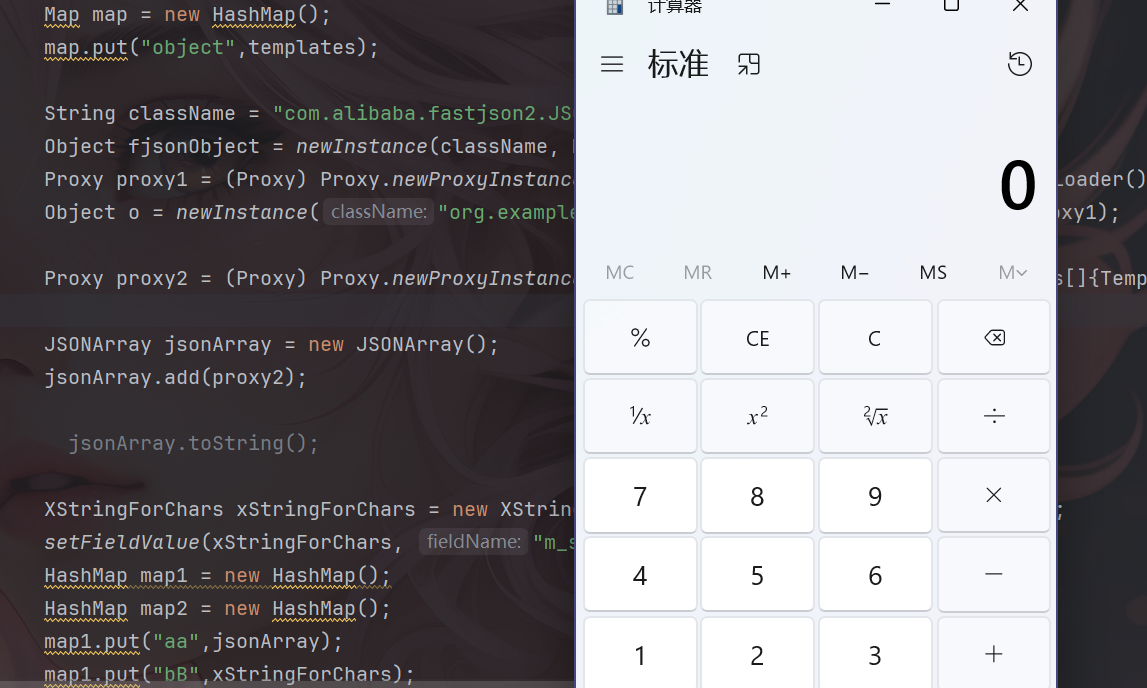Click 'HashMap map2 = new HashMap();' line
Viewport: 1147px width, 688px height.
(217, 608)
